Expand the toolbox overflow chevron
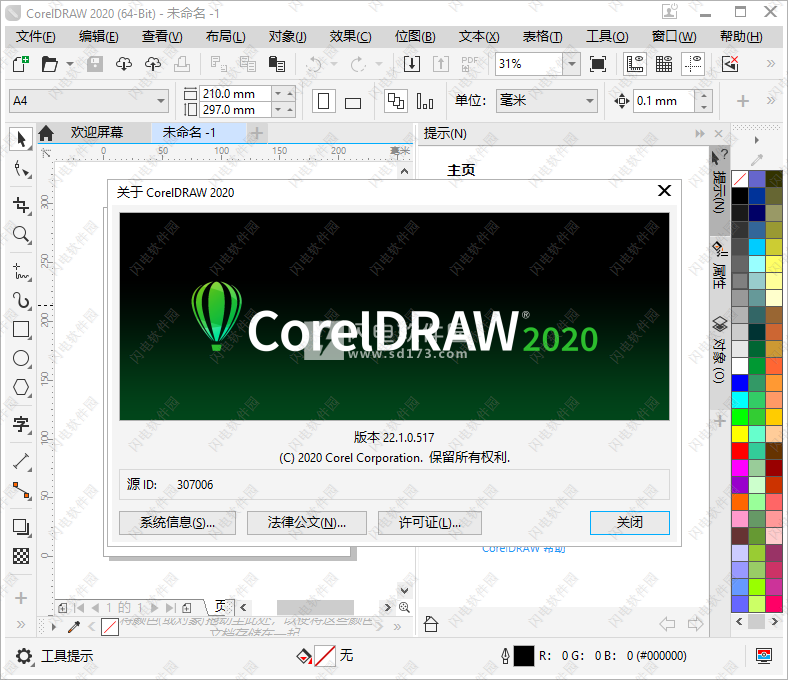The width and height of the screenshot is (788, 680). click(21, 624)
